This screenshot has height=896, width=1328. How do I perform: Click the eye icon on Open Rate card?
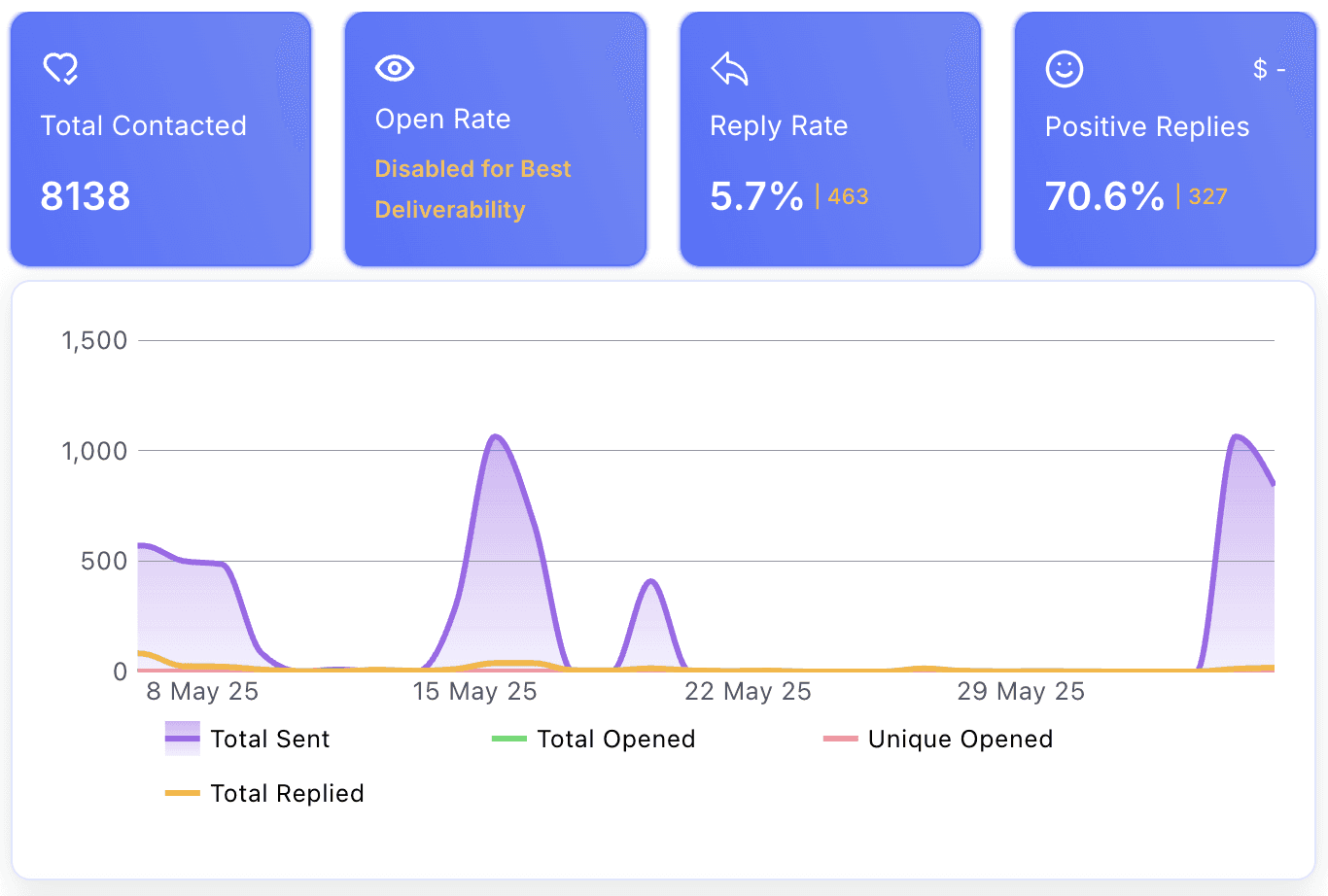click(x=395, y=67)
